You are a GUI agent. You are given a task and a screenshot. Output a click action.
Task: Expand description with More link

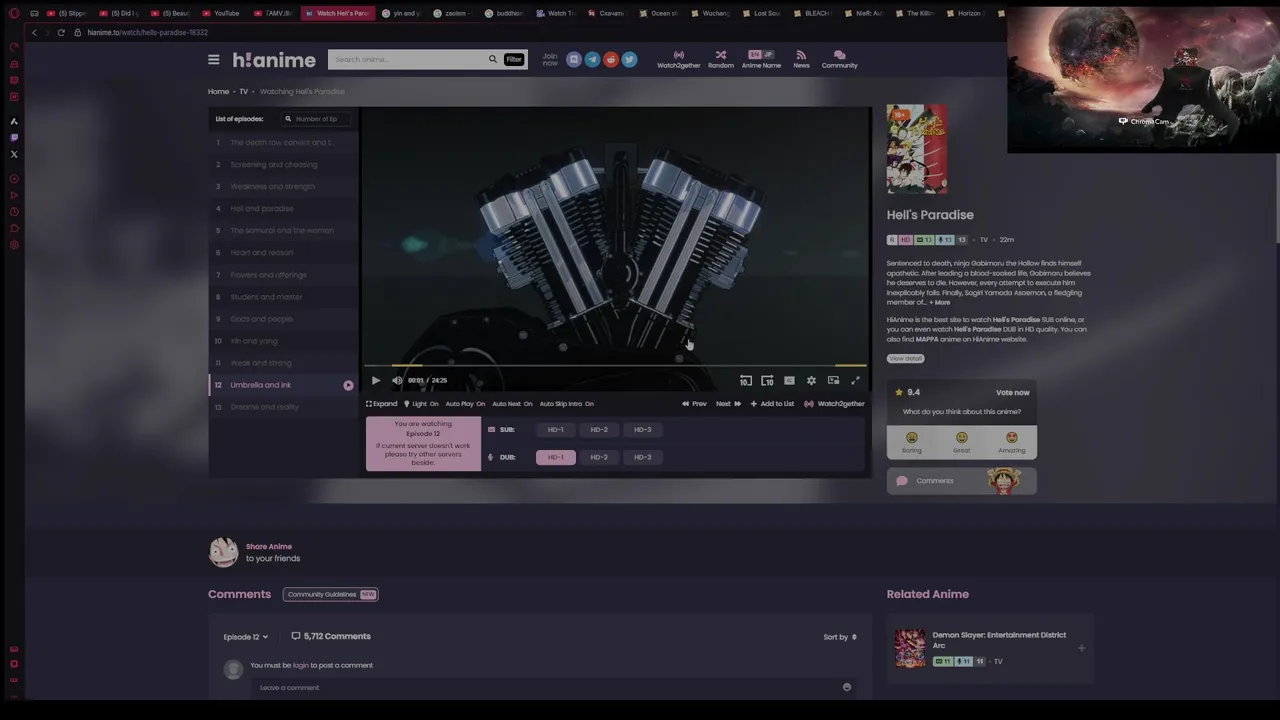[x=939, y=302]
